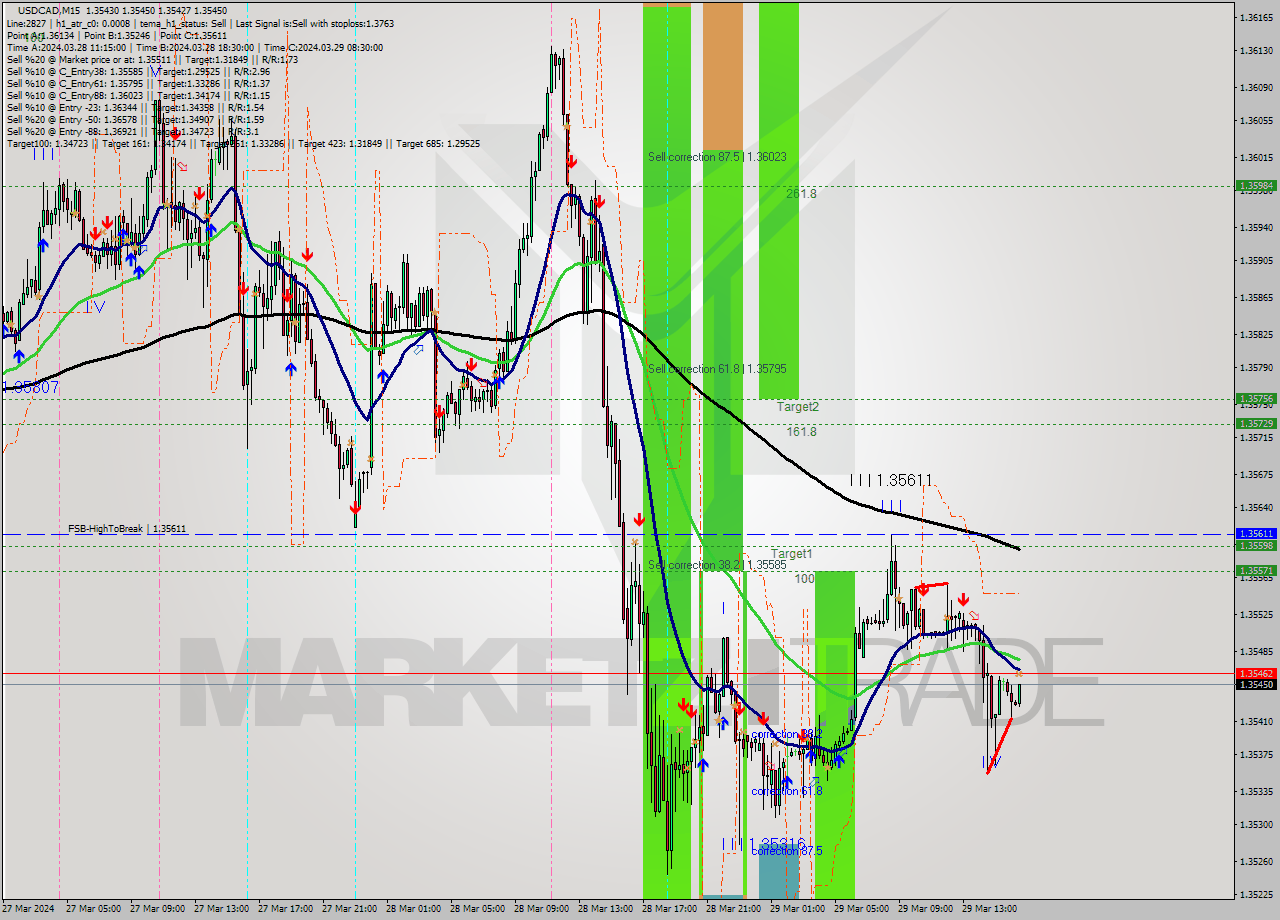This screenshot has width=1280, height=920.
Task: Click the 1.35300 price scale value
Action: [1256, 825]
